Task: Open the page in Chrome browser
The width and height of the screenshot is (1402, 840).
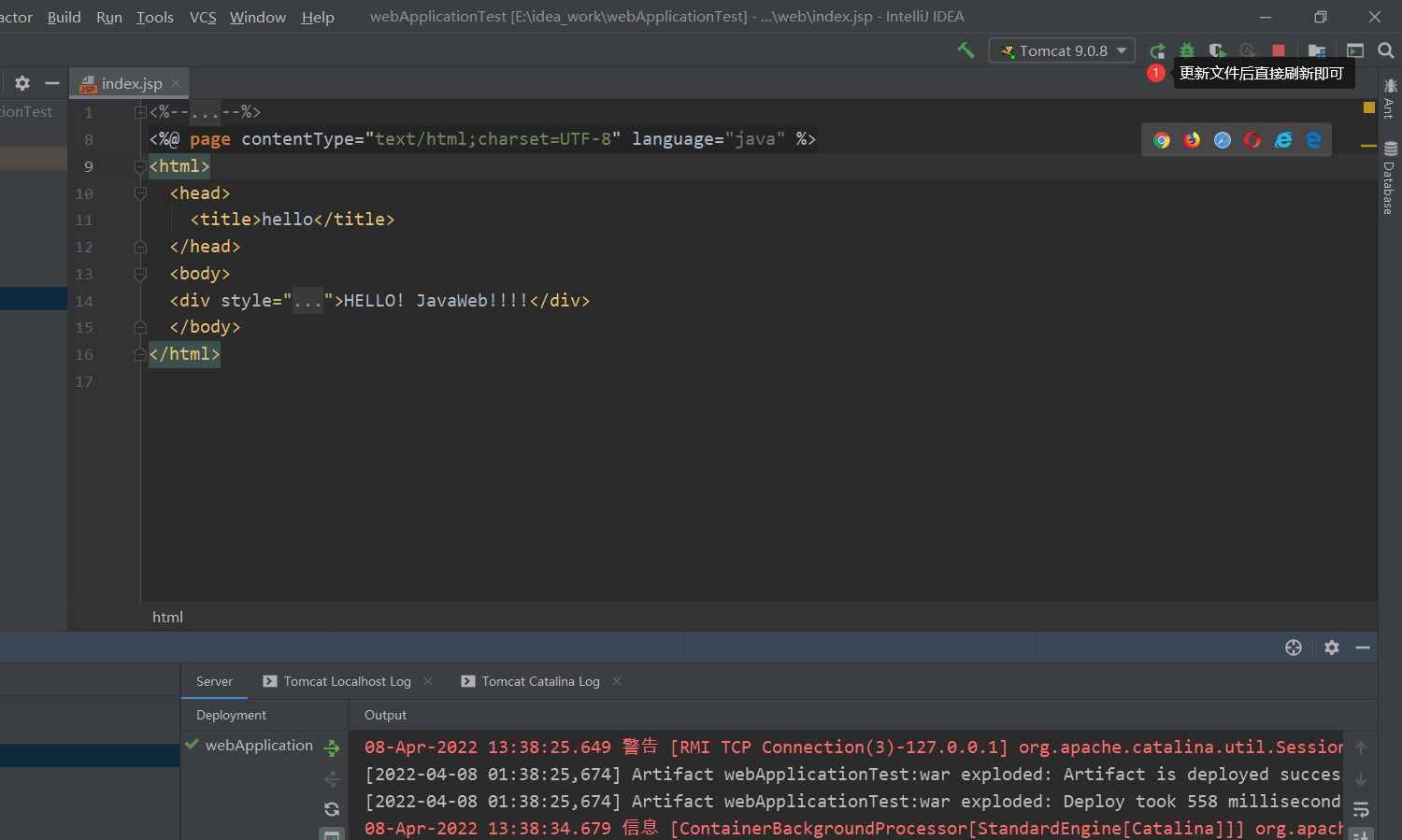Action: coord(1162,140)
